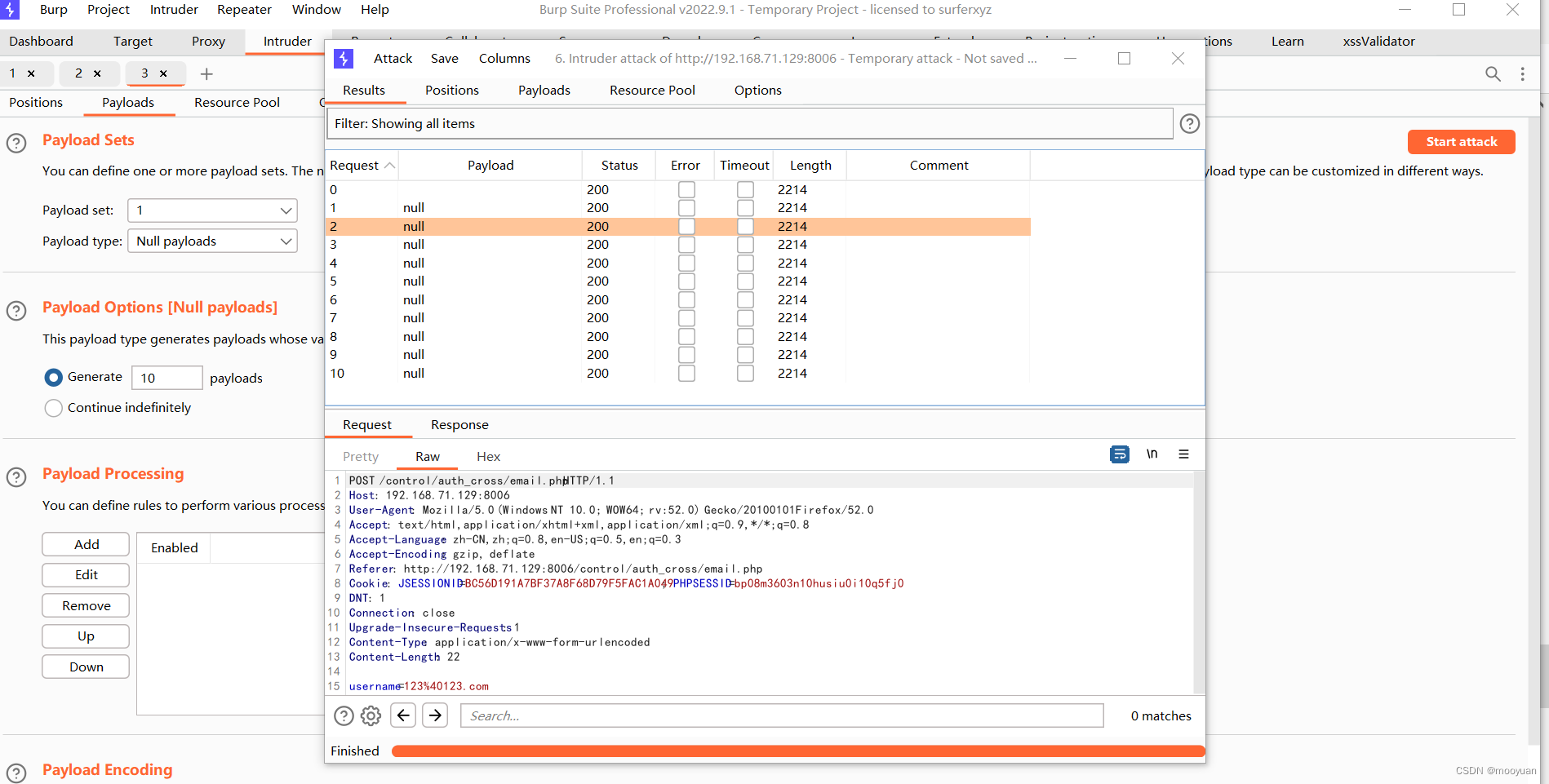The width and height of the screenshot is (1549, 784).
Task: Toggle Error checkbox for request 7
Action: point(686,318)
